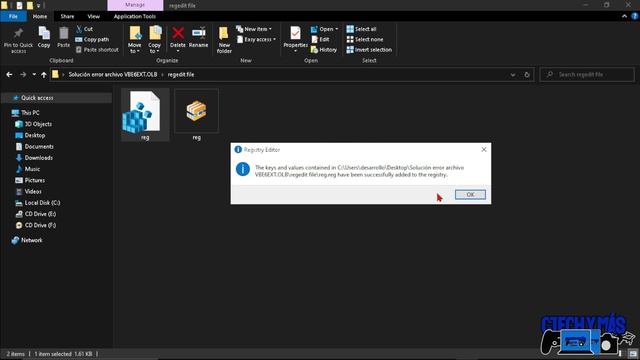Screen dimensions: 640x360
Task: Click the Edit command
Action: point(320,40)
